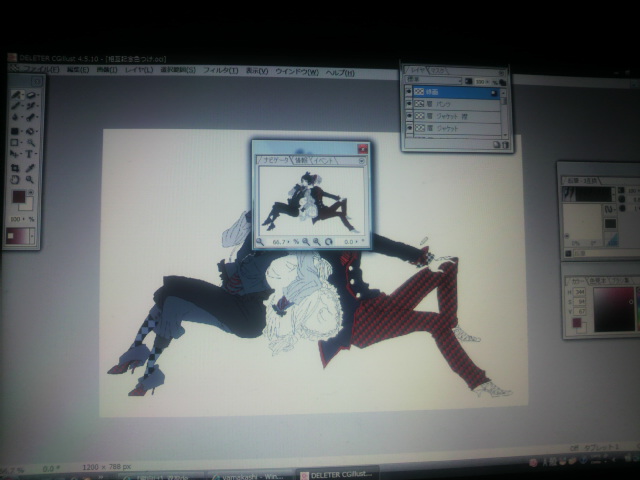Hide the ジャケット 襟 layer
640x480 pixels.
[x=409, y=116]
